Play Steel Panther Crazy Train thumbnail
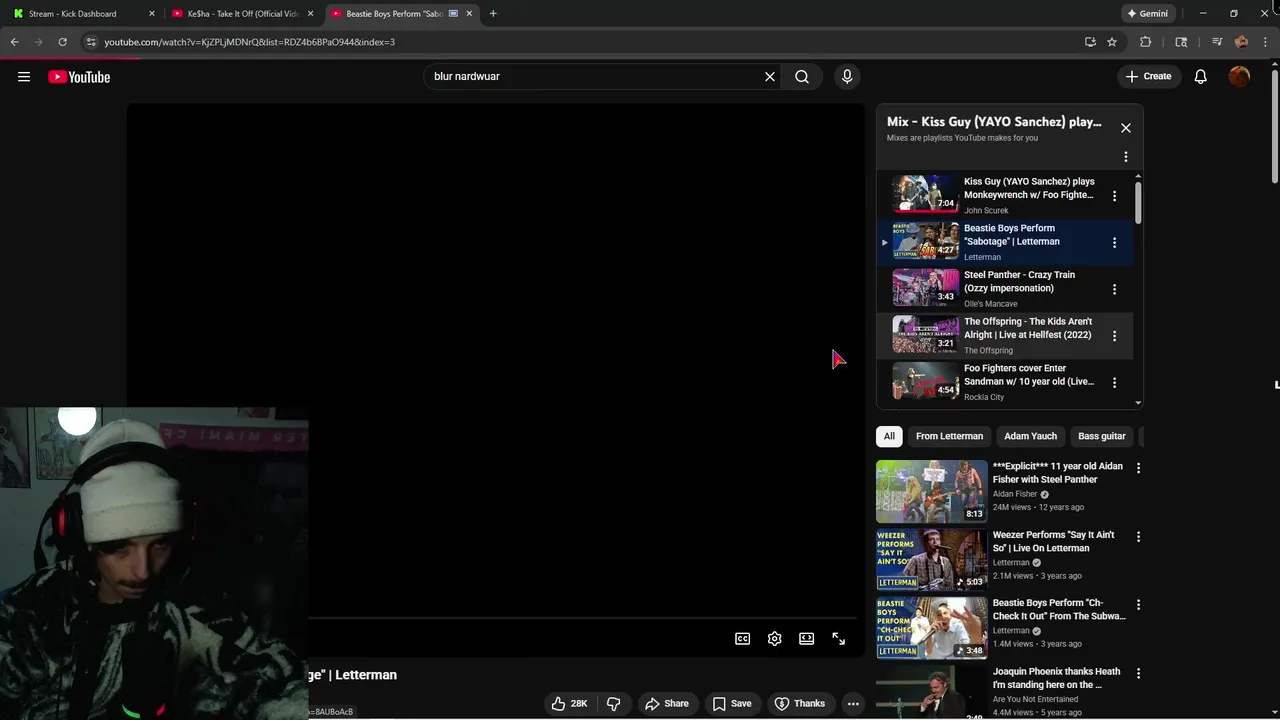This screenshot has width=1280, height=720. [925, 287]
